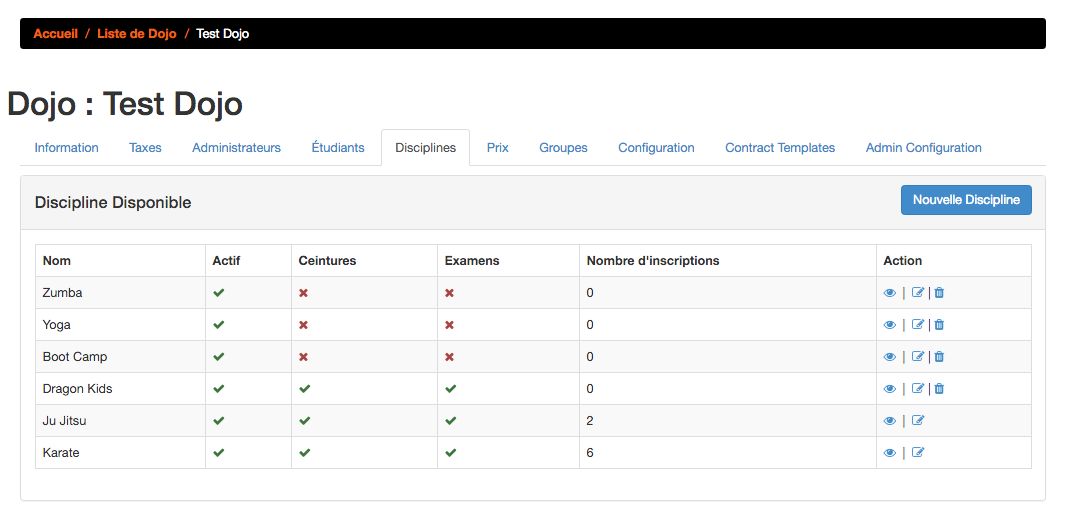The height and width of the screenshot is (527, 1065).
Task: Click the Nouvelle Discipline button
Action: pos(966,200)
